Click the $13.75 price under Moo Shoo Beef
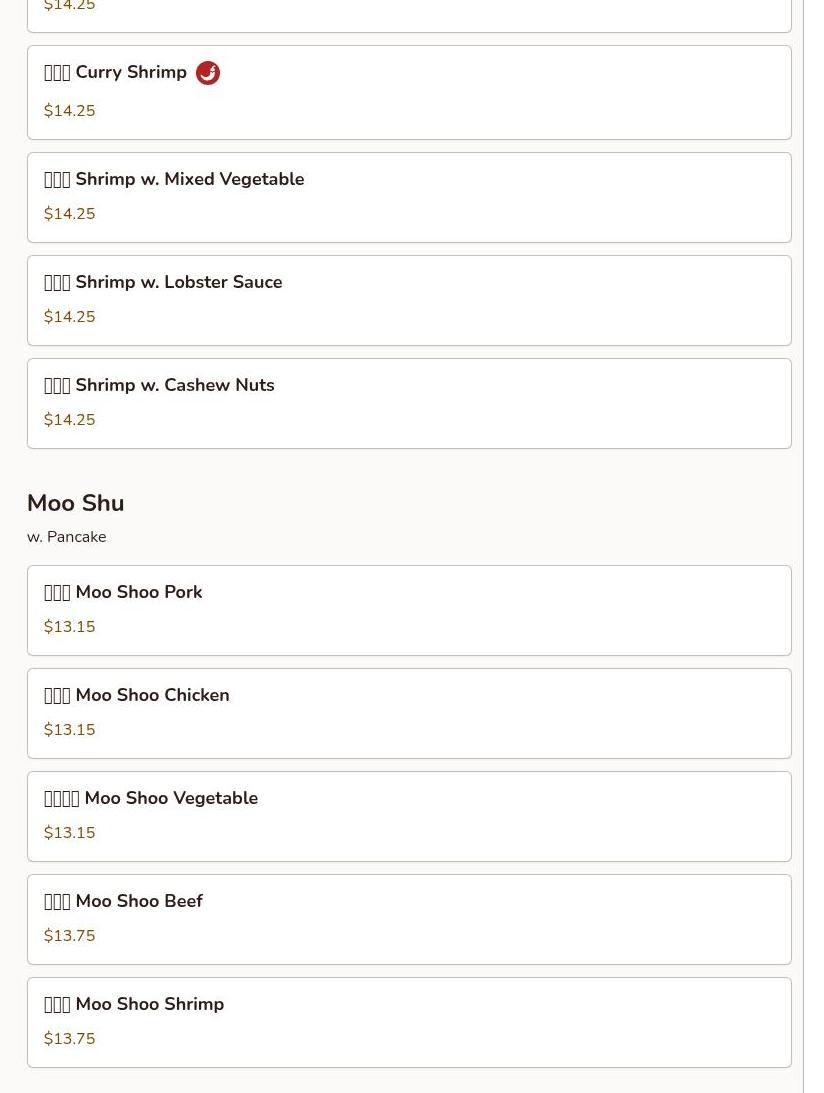Screen dimensions: 824x1093 70,935
